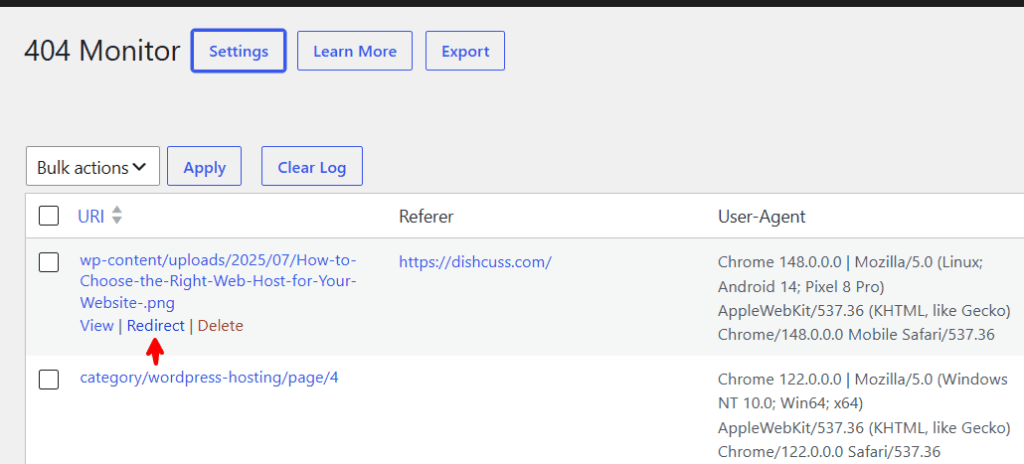Screen dimensions: 1024x464
Task: Select the Chrome 148.0.0.0 user-agent text
Action: pyautogui.click(x=863, y=299)
